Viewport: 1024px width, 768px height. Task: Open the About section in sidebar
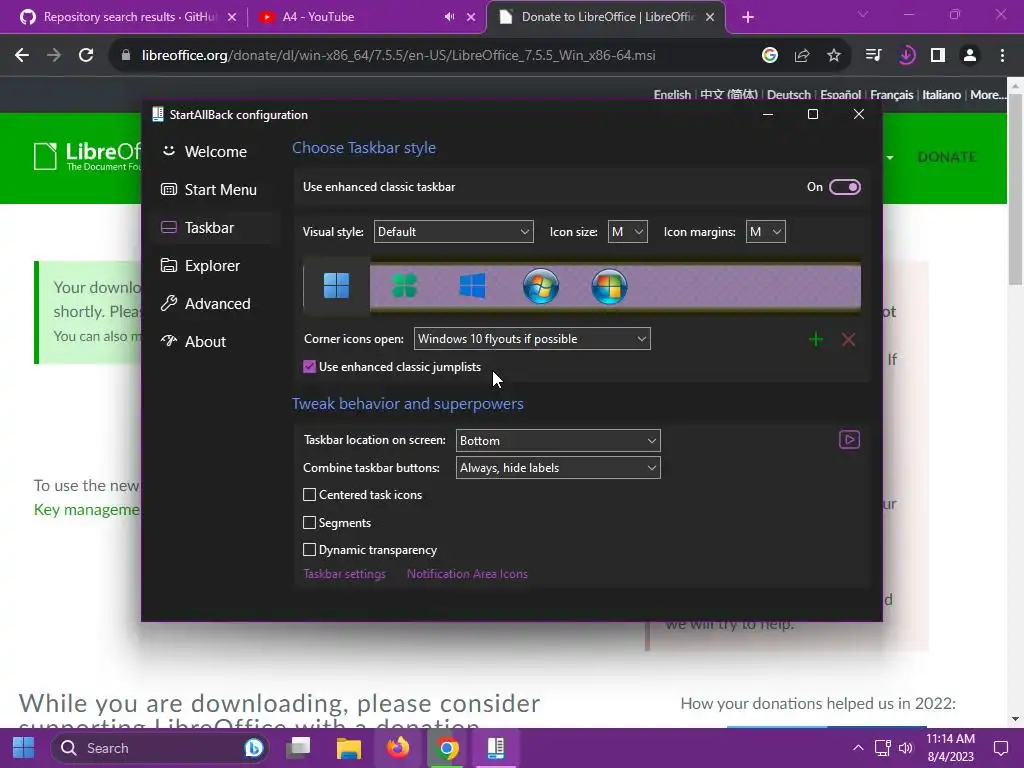[216, 342]
